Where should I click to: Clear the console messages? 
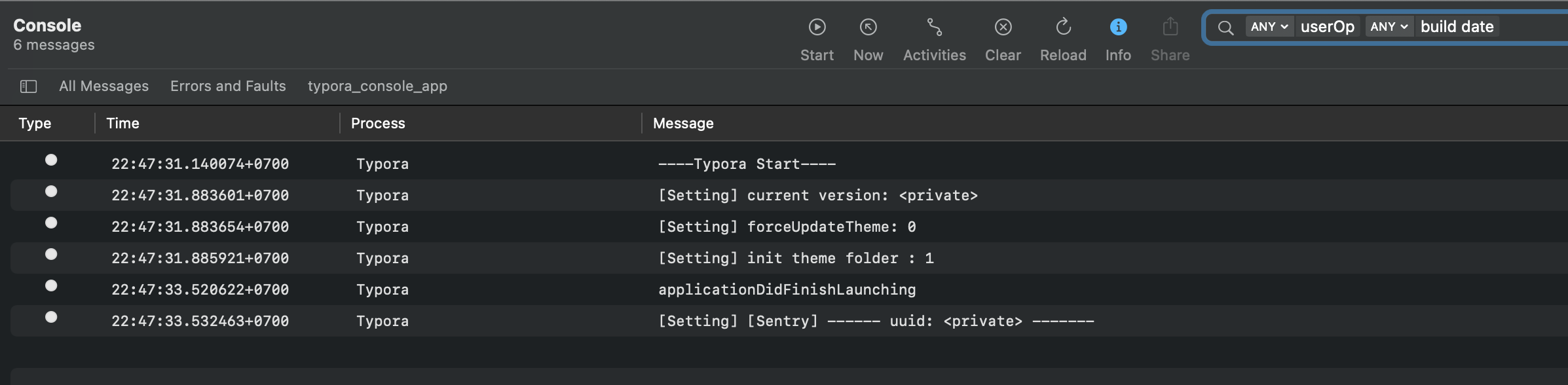coord(1003,39)
